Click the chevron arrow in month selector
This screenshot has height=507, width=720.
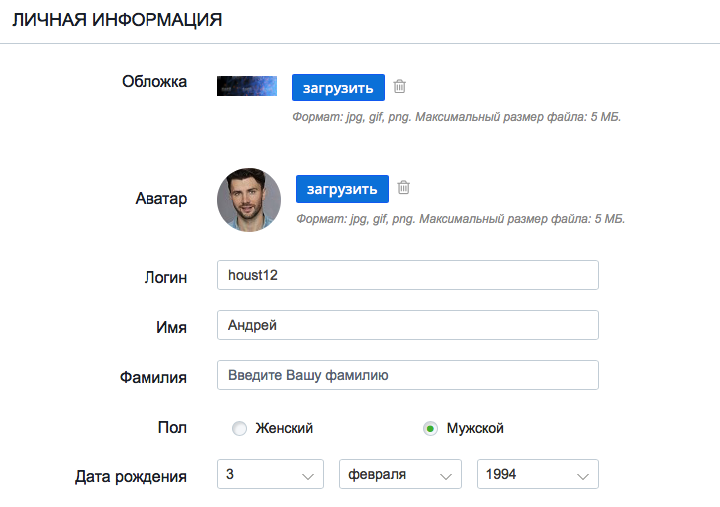pos(446,477)
